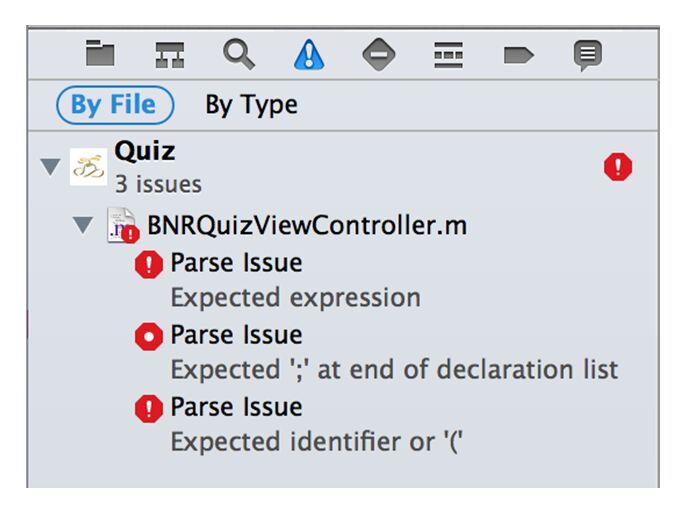Collapse the BNRQuizViewController.m disclosure triangle
Viewport: 688px width, 519px height.
(83, 225)
